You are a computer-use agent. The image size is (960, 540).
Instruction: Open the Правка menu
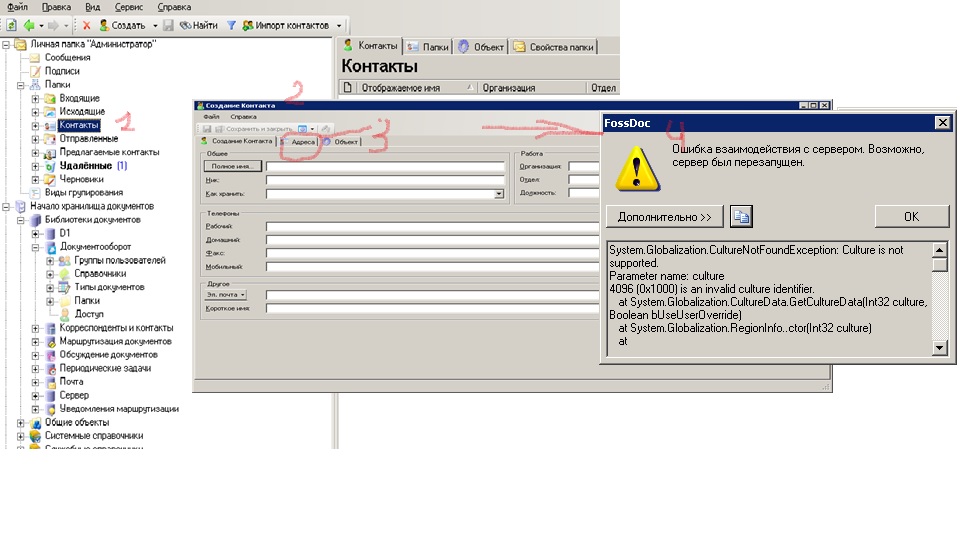56,7
